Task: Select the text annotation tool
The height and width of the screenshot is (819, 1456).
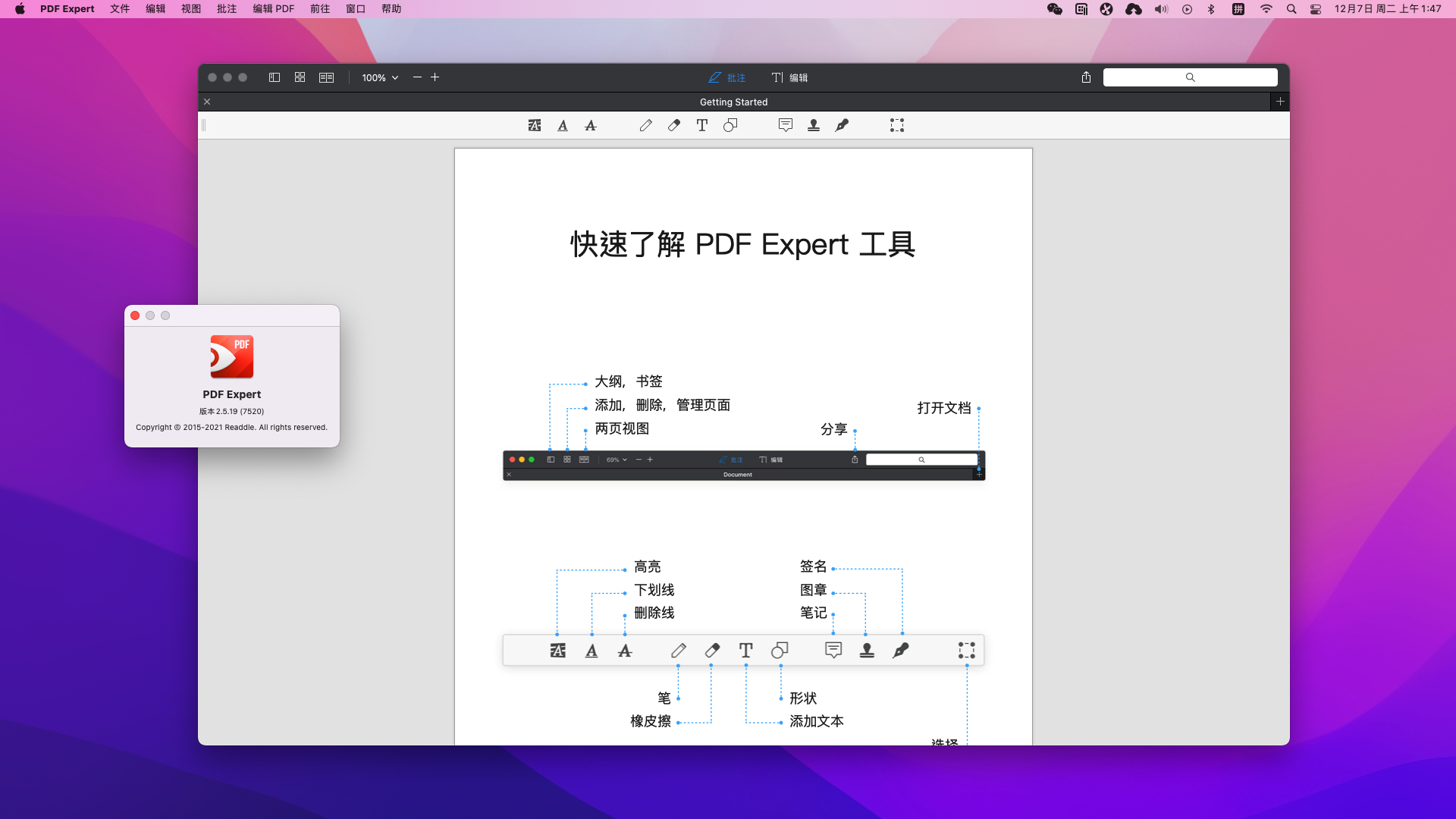Action: [701, 125]
